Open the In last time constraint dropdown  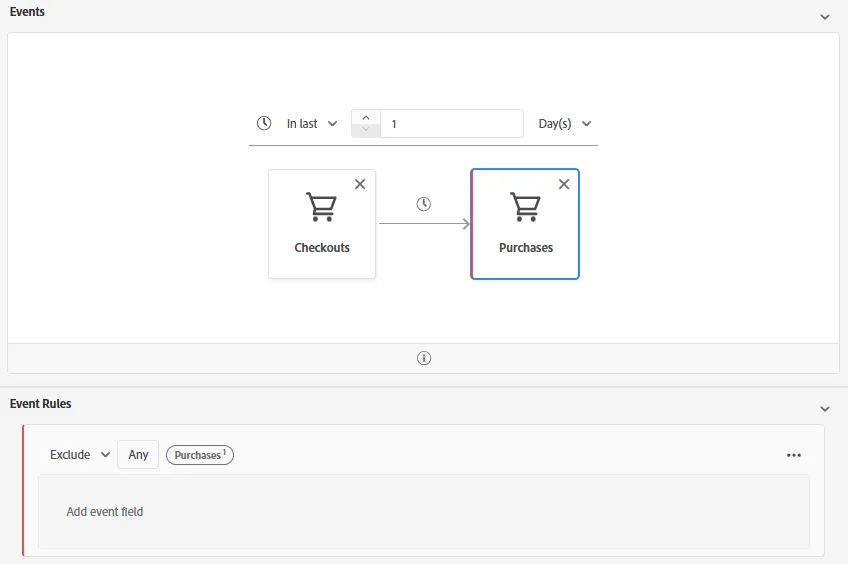312,124
